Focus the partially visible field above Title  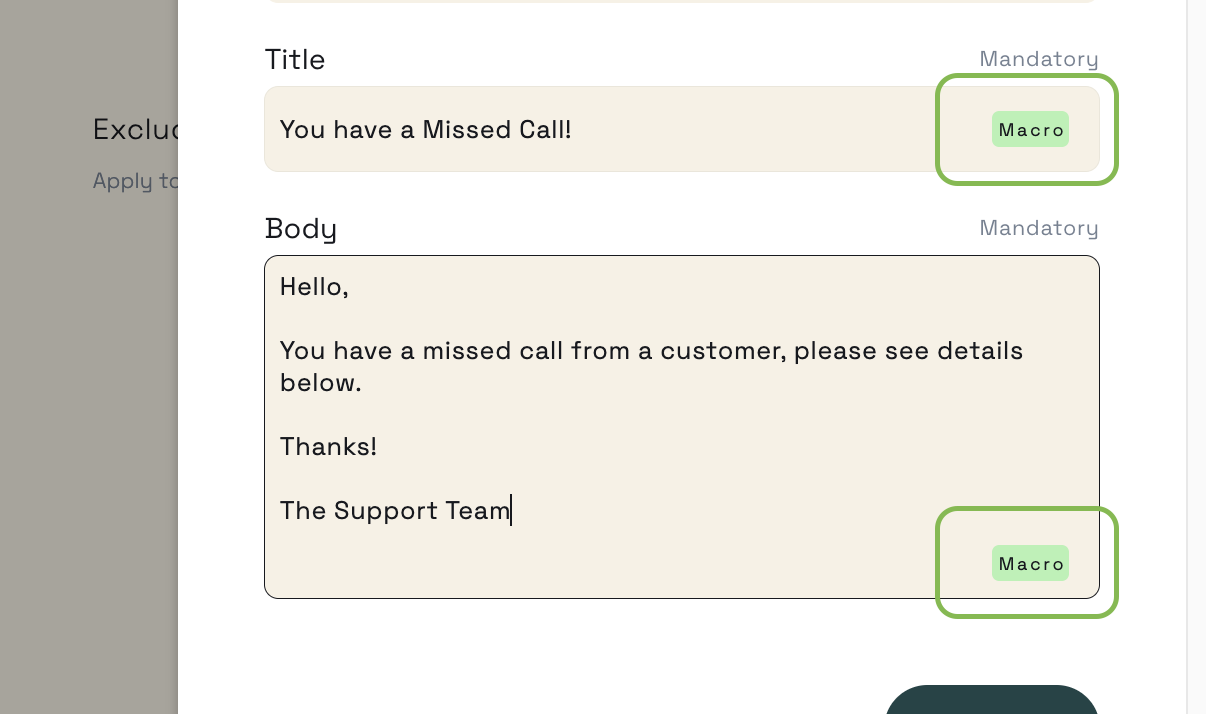point(681,1)
